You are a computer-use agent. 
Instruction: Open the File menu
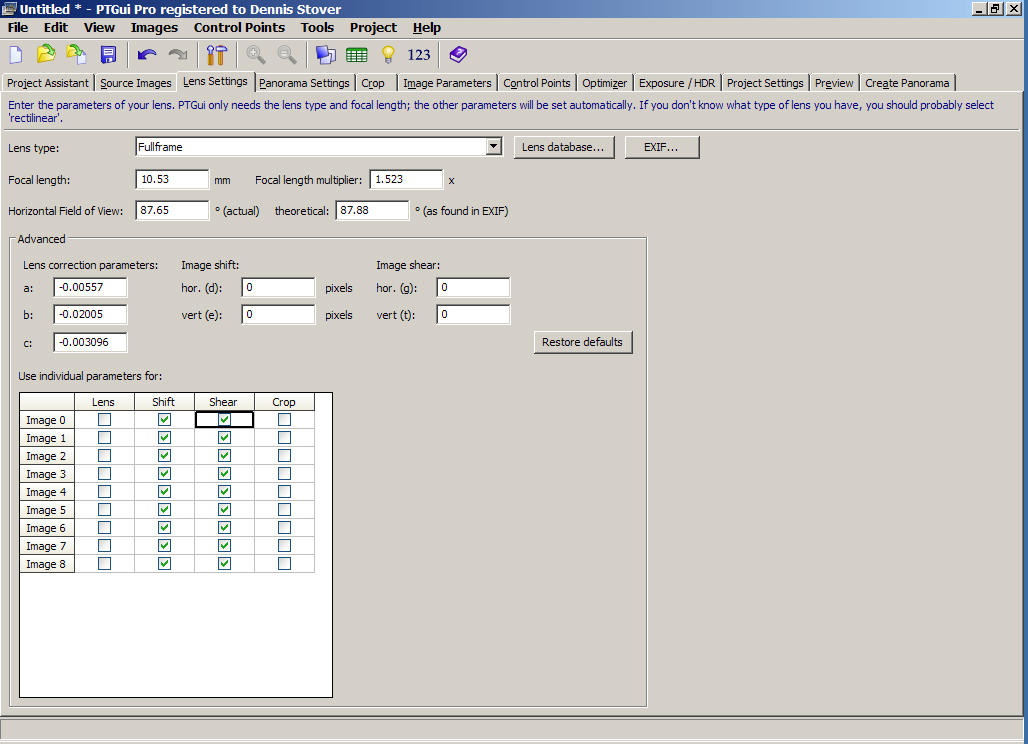(18, 28)
